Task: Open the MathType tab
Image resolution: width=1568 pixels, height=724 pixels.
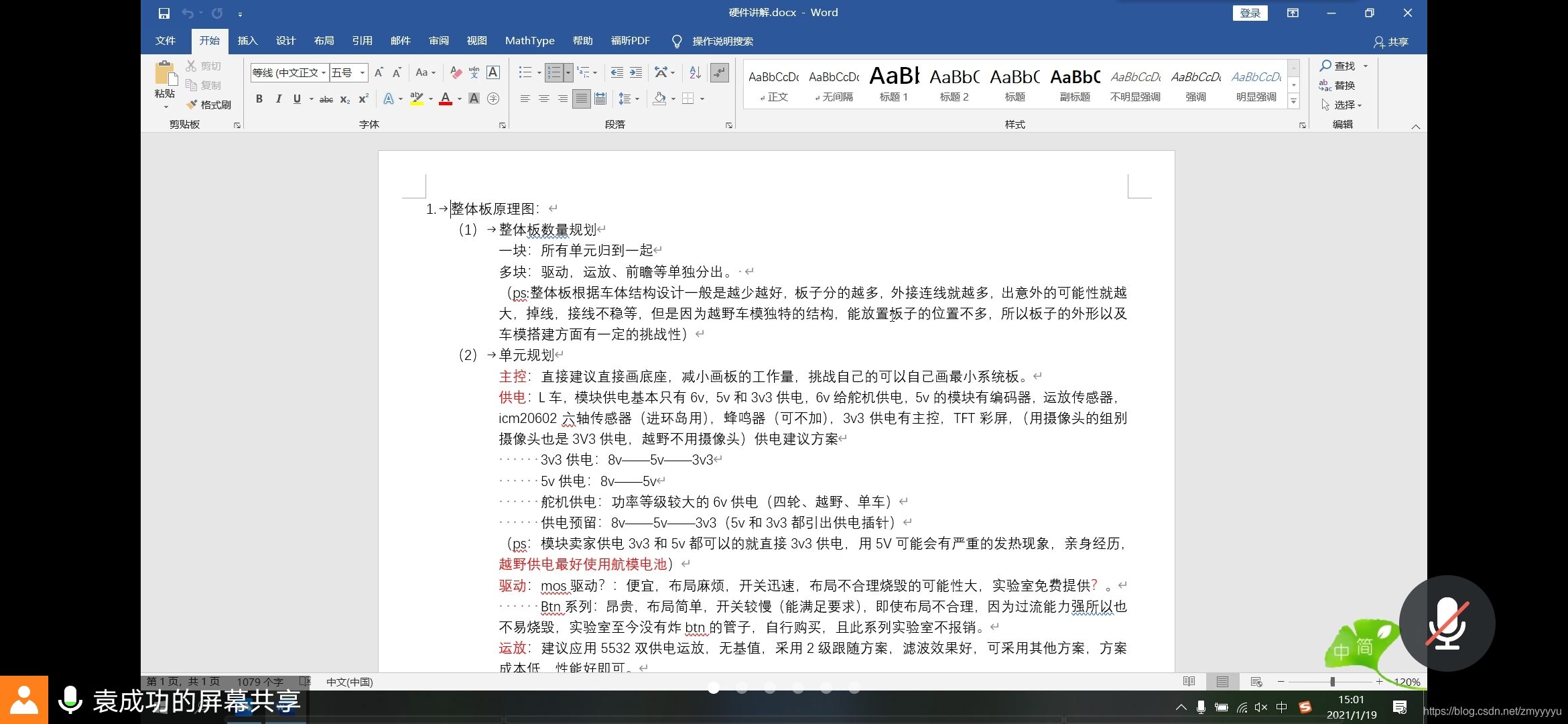Action: [x=530, y=41]
